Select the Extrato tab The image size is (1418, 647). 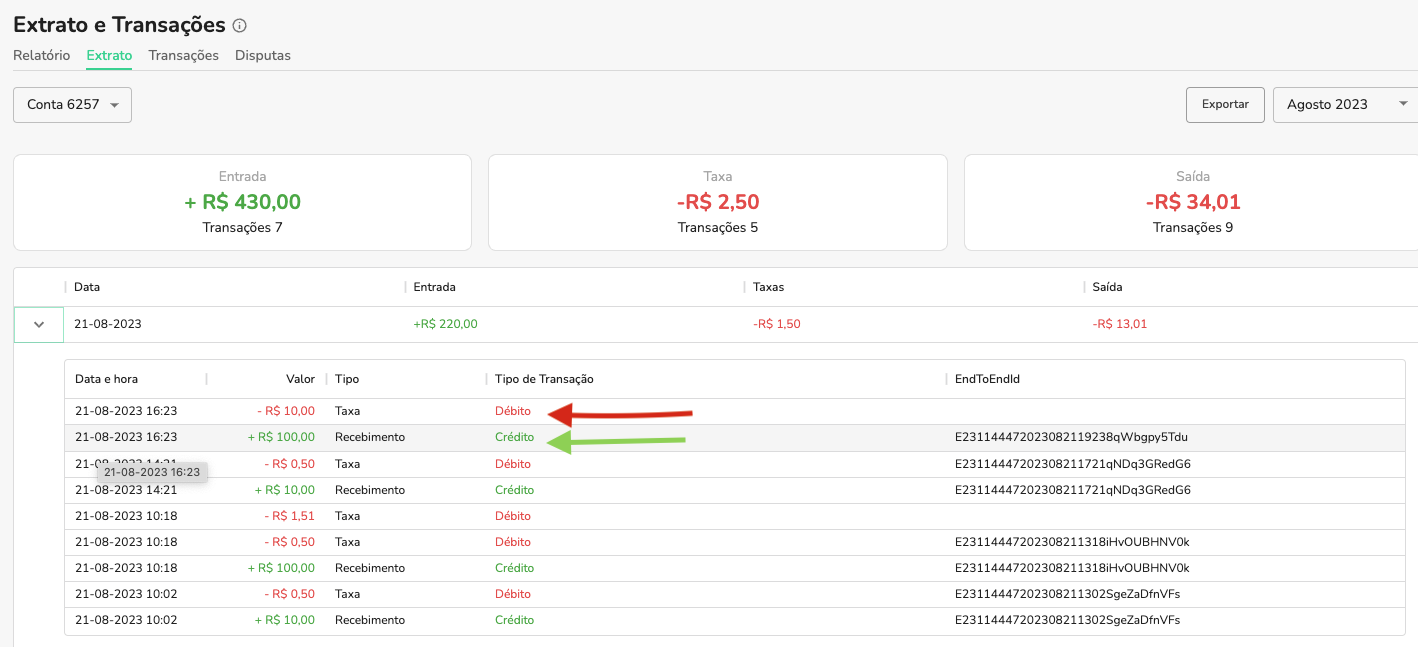pyautogui.click(x=109, y=56)
